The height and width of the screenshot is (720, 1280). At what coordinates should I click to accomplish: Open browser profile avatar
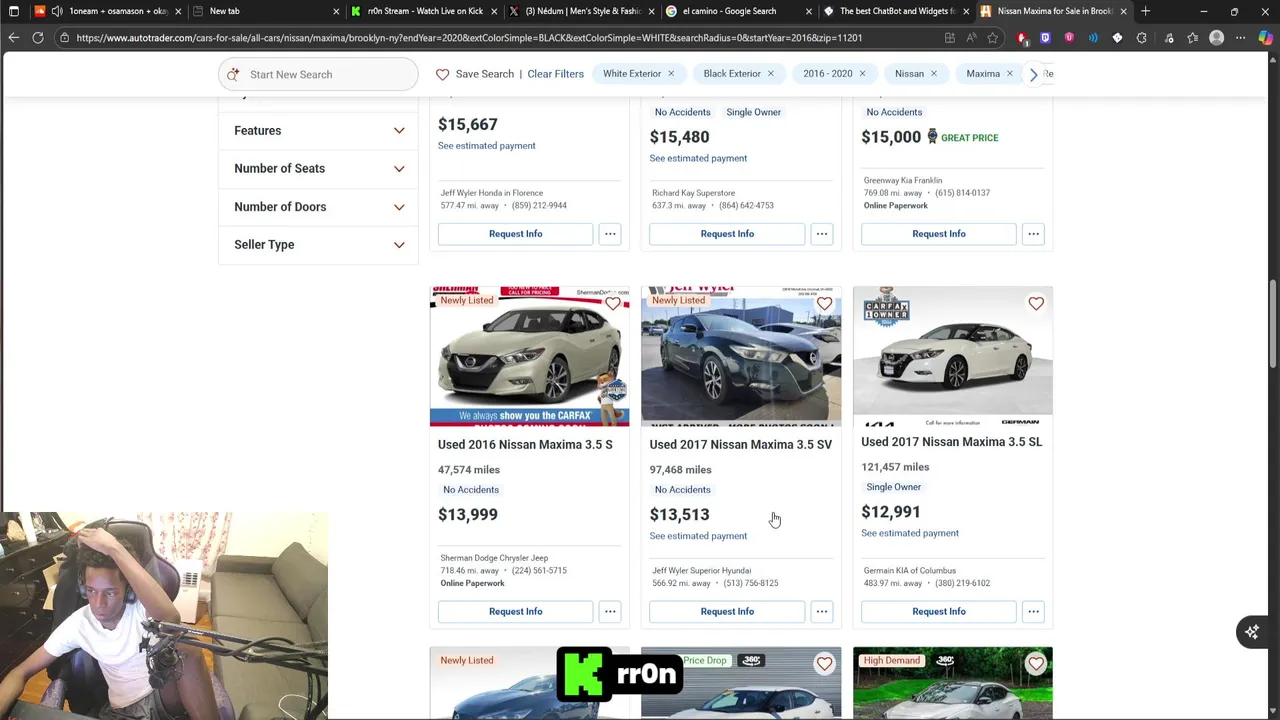coord(1217,38)
